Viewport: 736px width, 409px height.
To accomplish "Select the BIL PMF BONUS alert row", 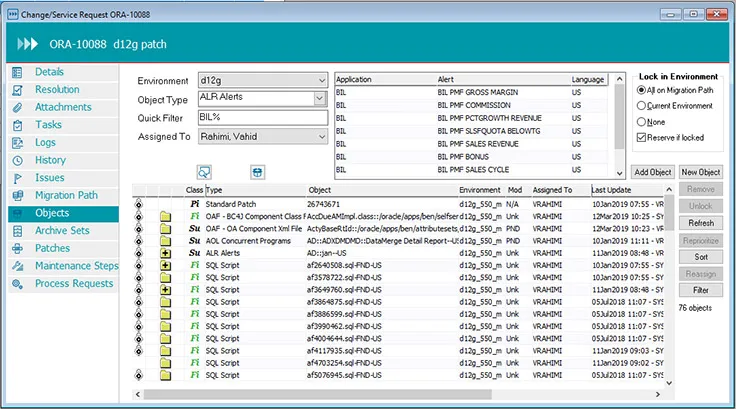I will click(x=470, y=158).
